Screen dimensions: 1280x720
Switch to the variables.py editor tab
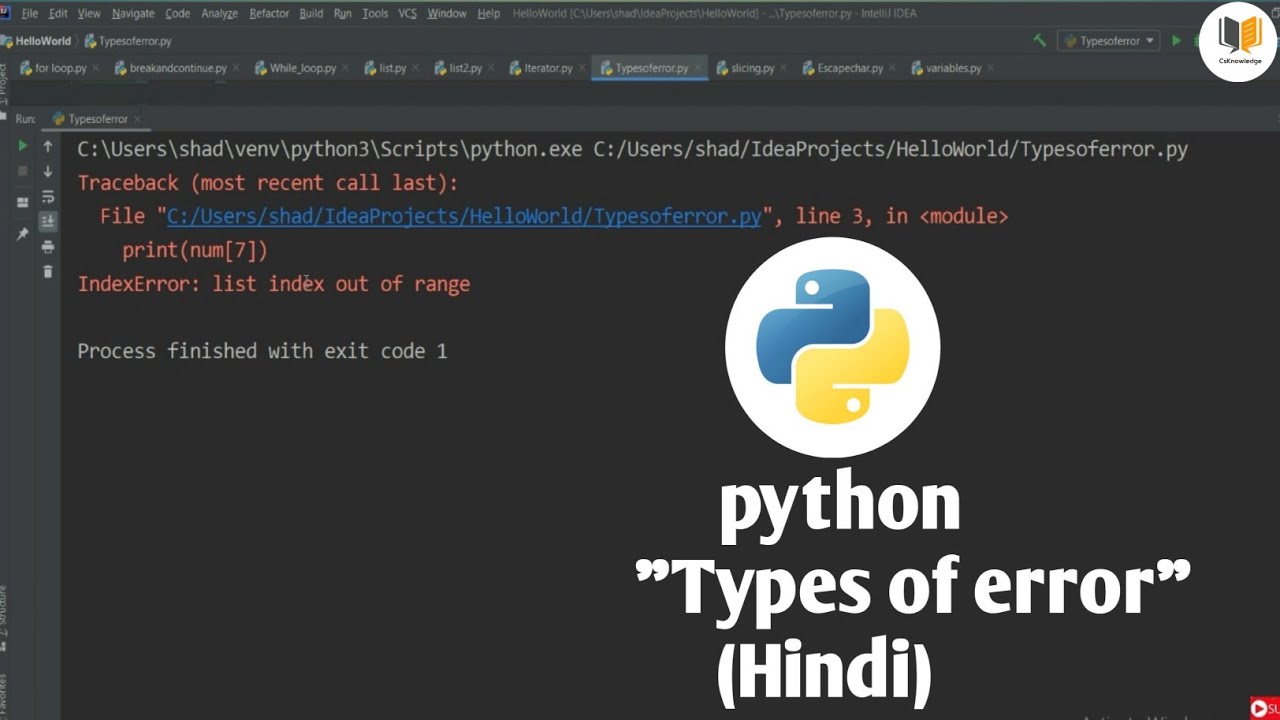[953, 68]
